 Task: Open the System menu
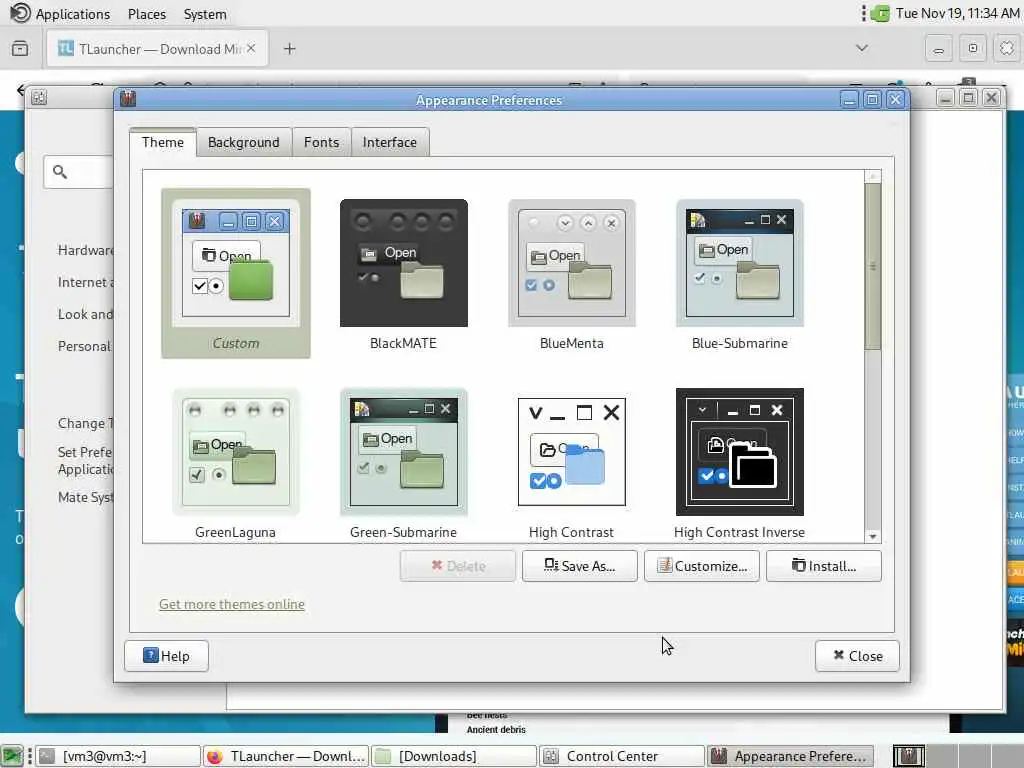tap(205, 14)
